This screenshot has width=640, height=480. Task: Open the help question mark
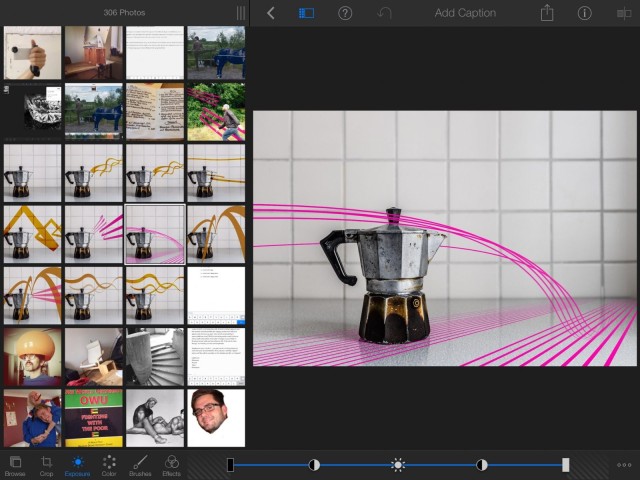pos(345,13)
